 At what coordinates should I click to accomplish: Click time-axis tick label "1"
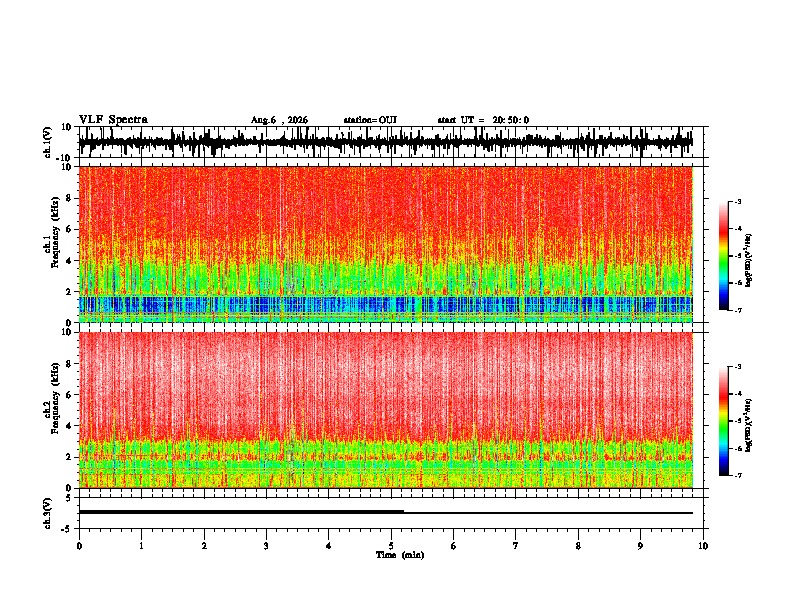(141, 546)
